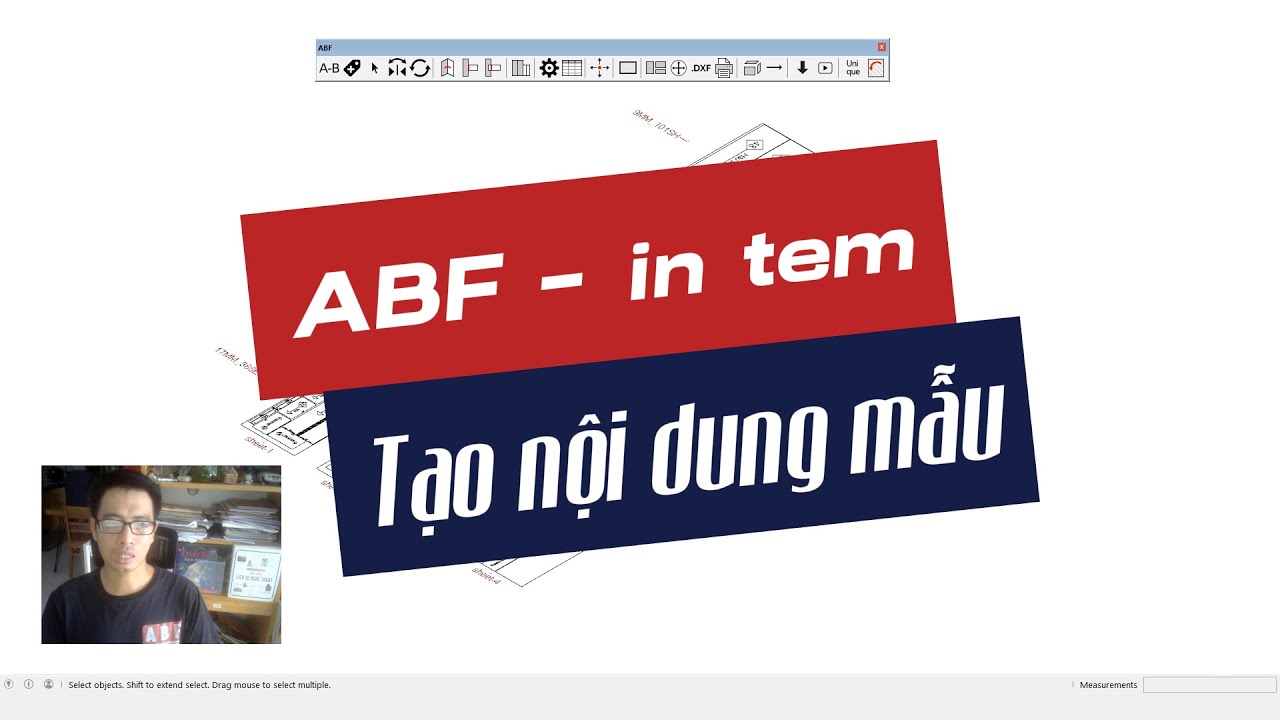The image size is (1280, 720).
Task: Close the ABF floating toolbar
Action: (x=882, y=47)
